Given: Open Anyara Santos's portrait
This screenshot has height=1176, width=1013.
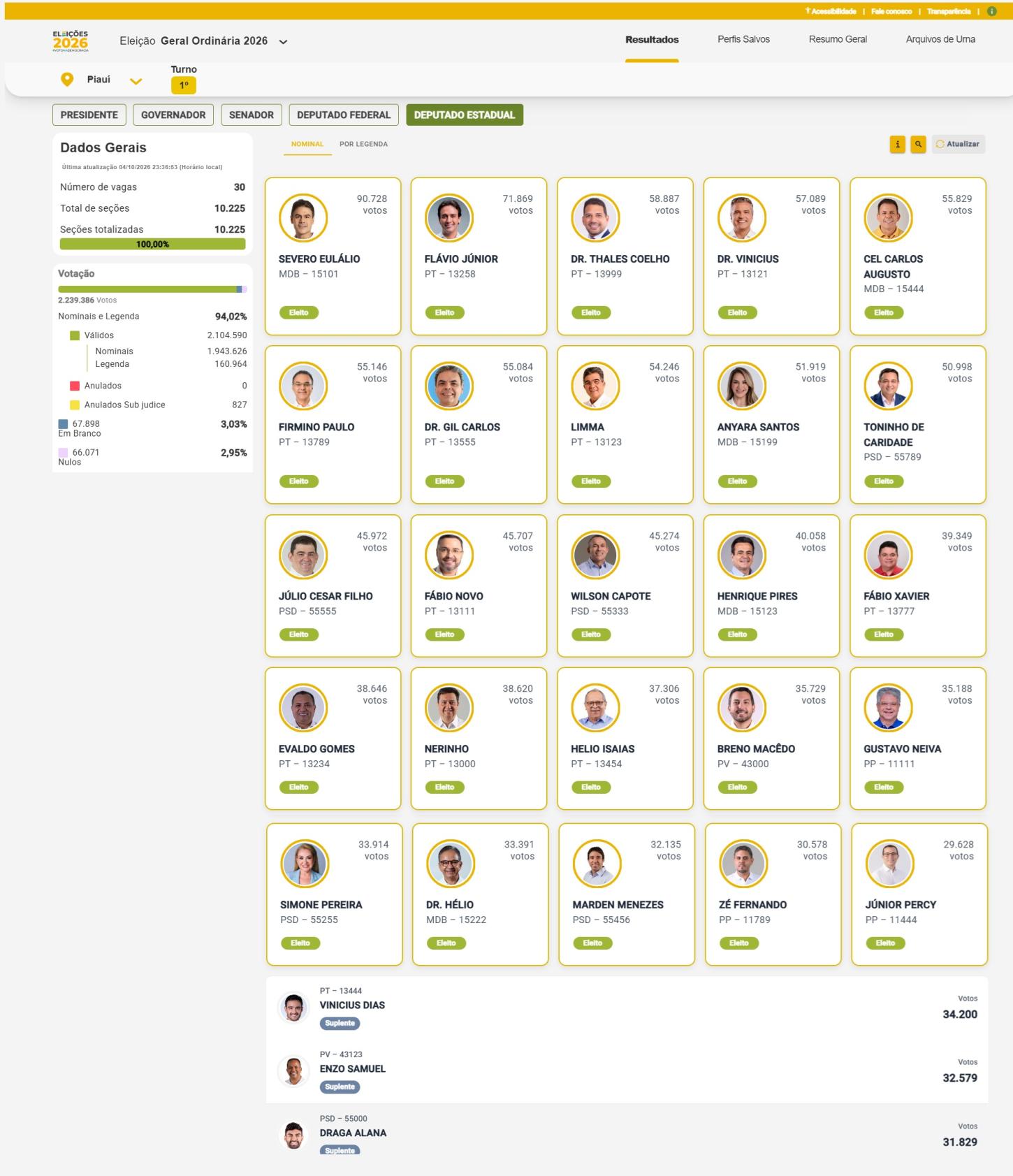Looking at the screenshot, I should (x=742, y=386).
